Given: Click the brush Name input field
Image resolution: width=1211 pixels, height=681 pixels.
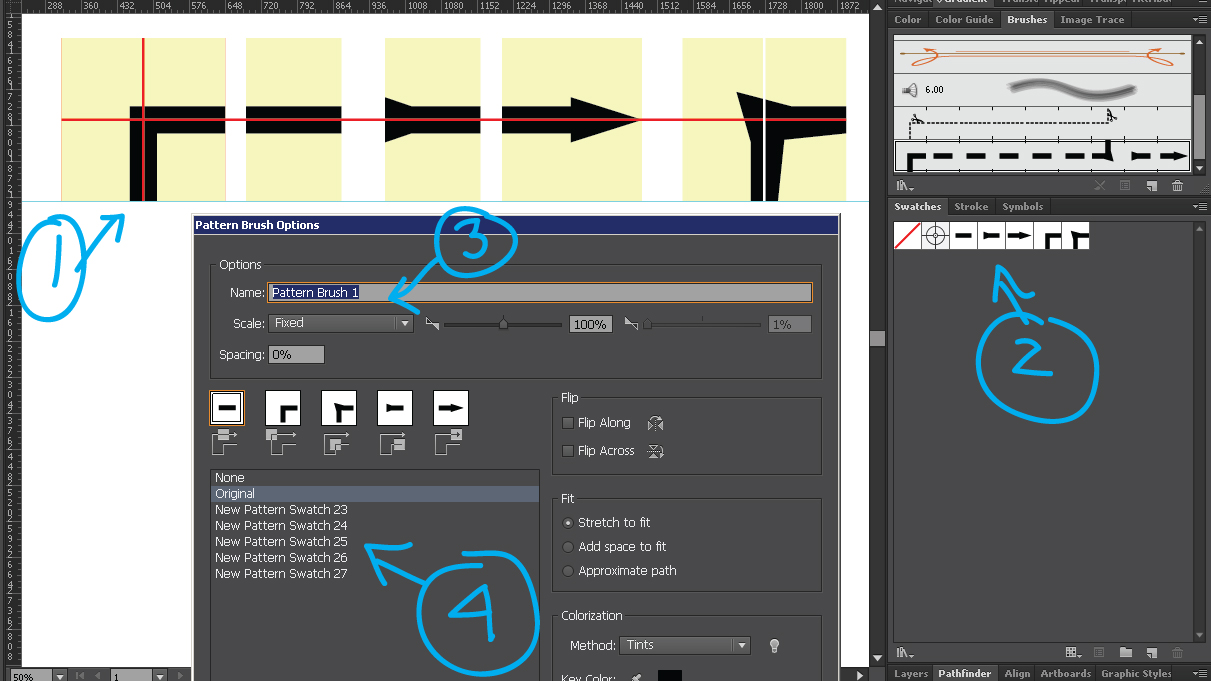Looking at the screenshot, I should [x=540, y=292].
